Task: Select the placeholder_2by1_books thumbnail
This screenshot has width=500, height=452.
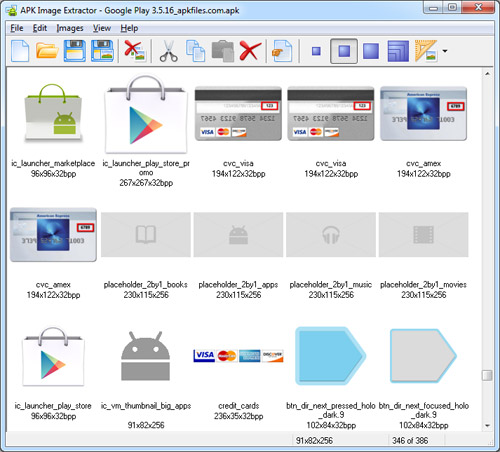Action: tap(146, 235)
